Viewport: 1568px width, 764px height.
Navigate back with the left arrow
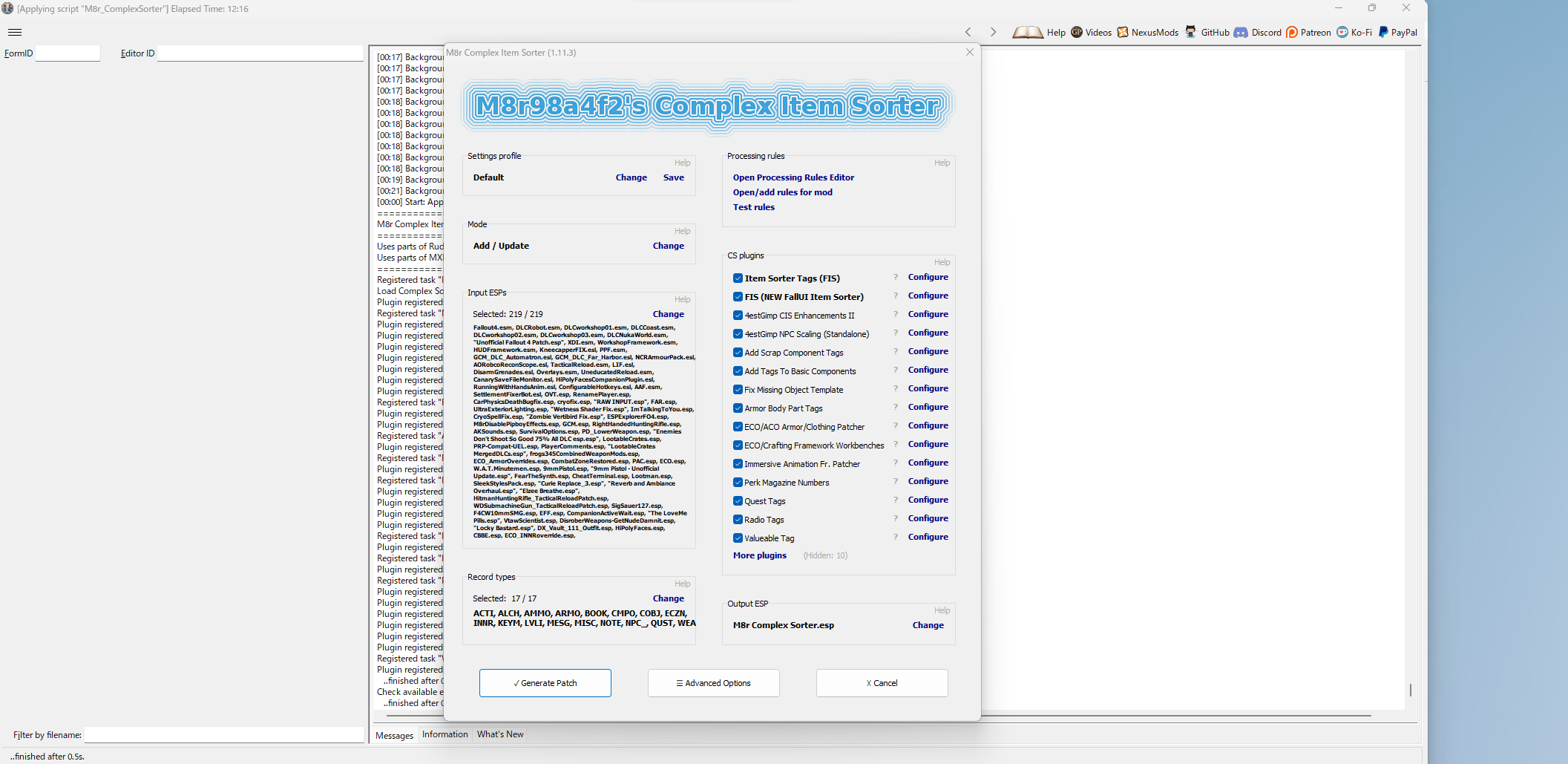pos(968,32)
